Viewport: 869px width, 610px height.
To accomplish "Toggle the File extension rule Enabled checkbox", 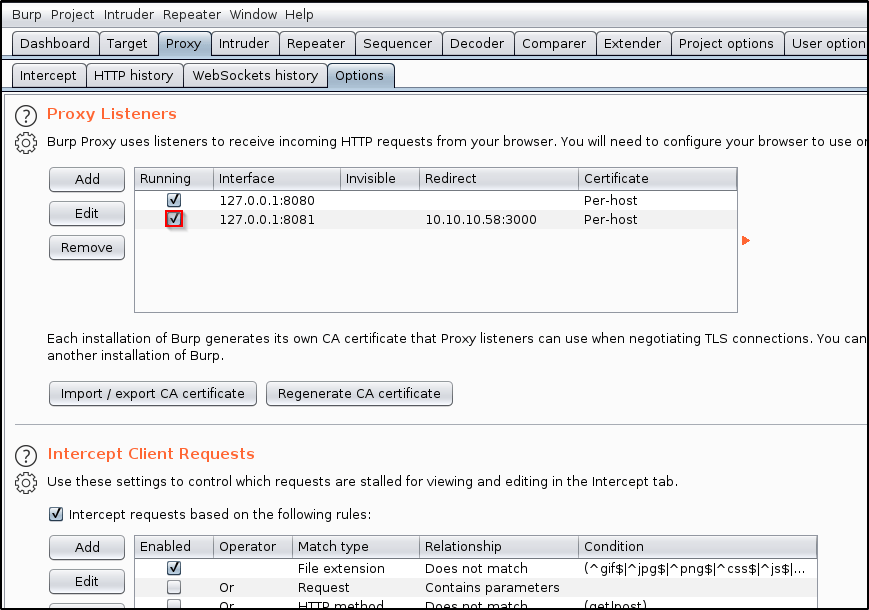I will click(174, 568).
